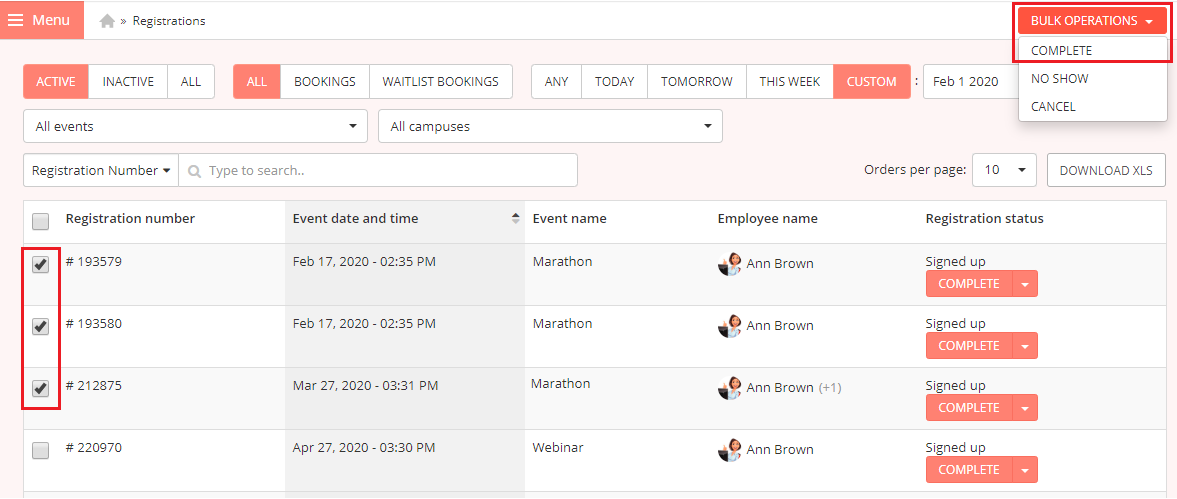1177x499 pixels.
Task: Click the search magnifier icon
Action: coord(194,171)
